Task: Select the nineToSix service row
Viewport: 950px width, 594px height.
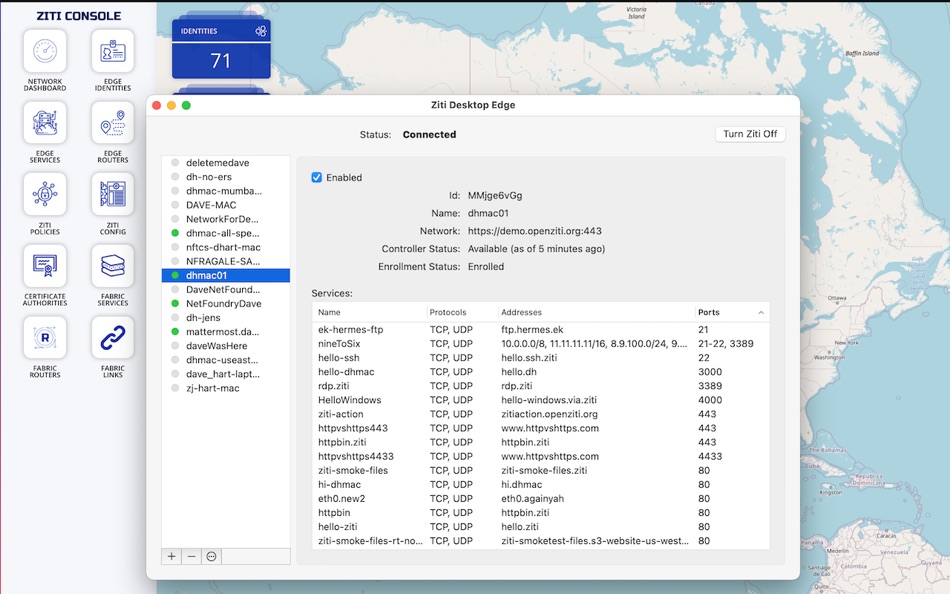Action: pos(541,344)
